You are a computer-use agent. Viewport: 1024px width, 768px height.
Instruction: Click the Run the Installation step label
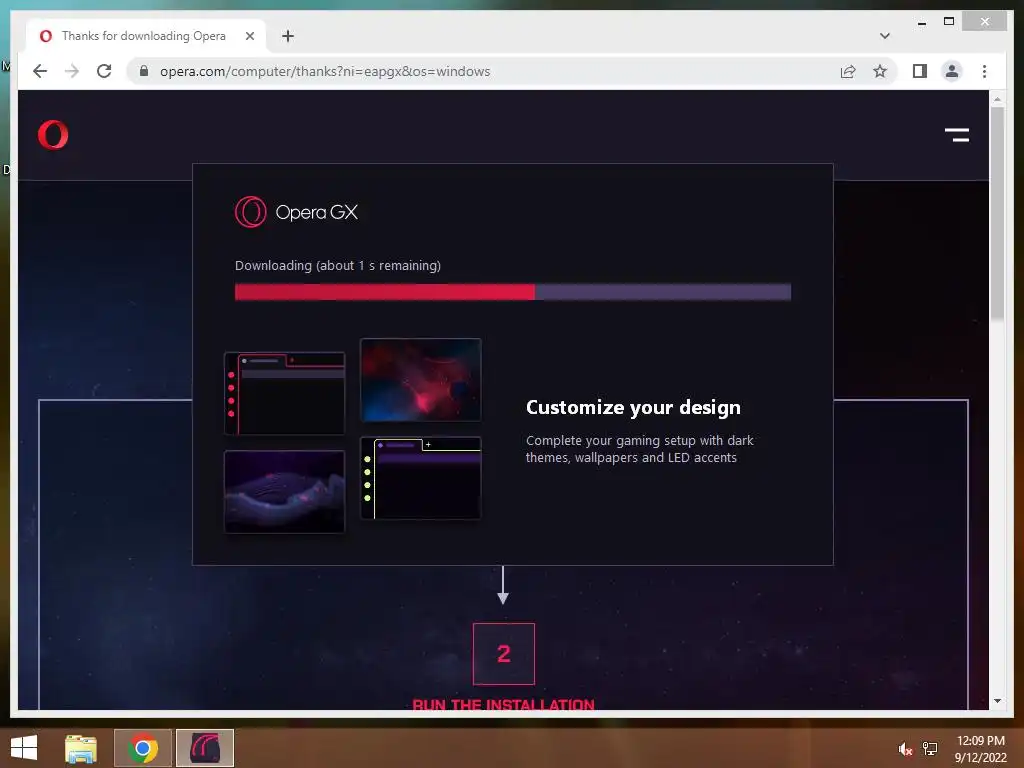(504, 704)
